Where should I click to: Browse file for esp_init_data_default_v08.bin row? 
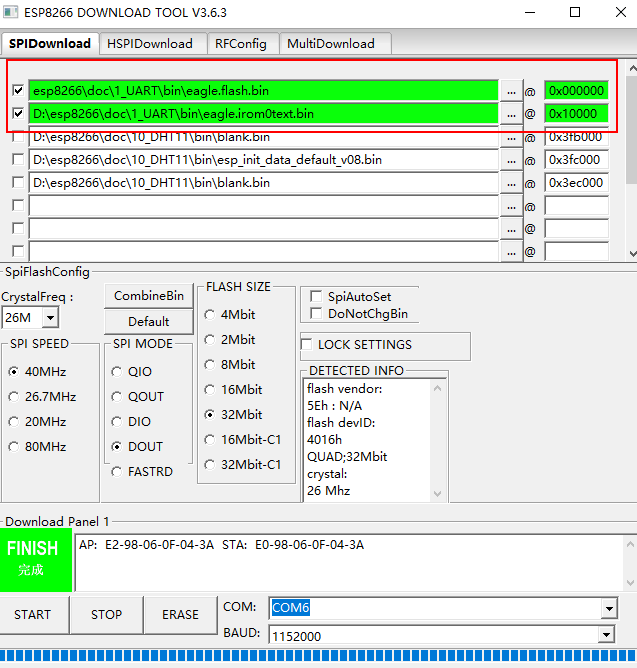511,160
